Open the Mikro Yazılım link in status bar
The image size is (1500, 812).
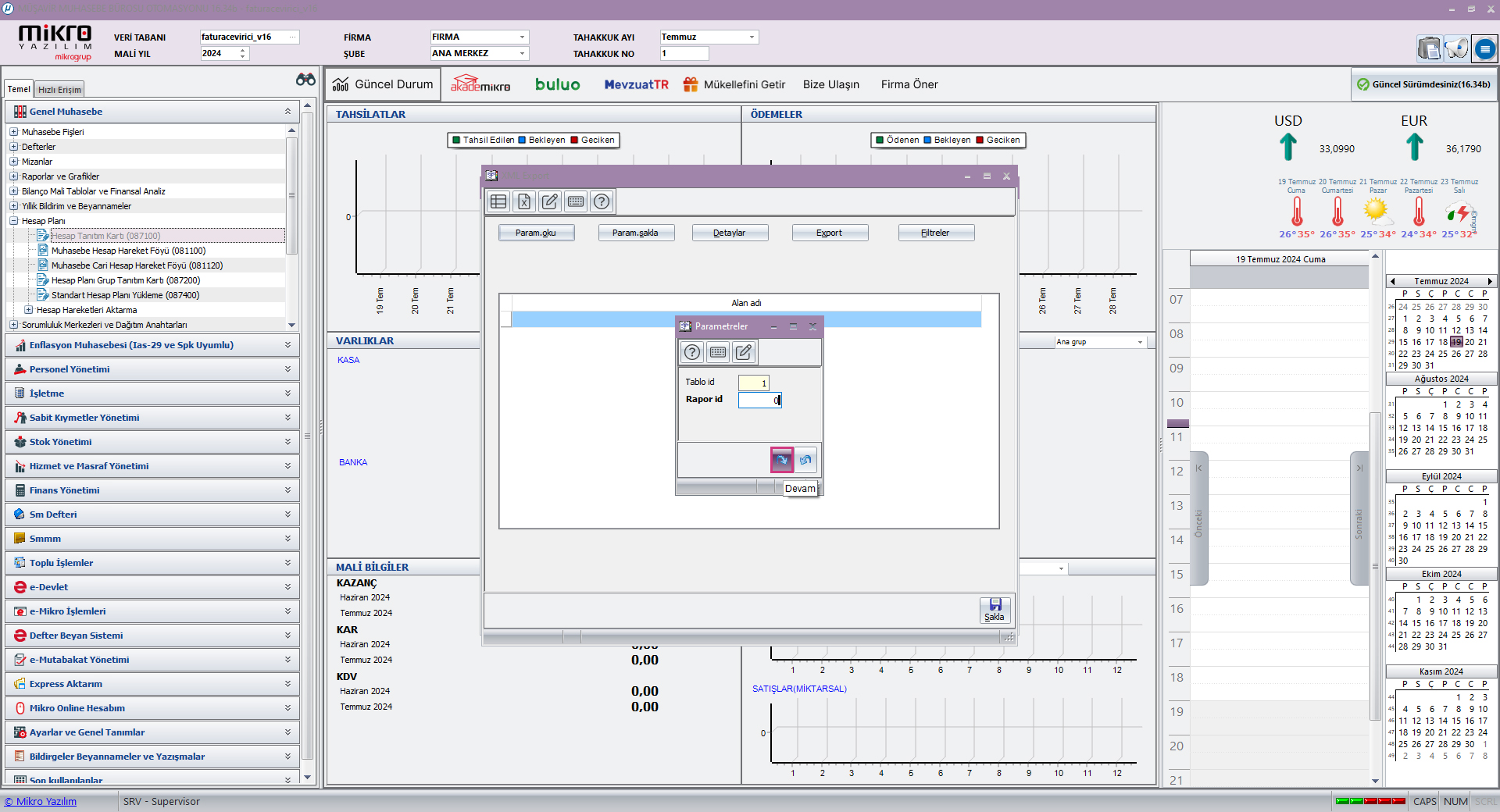coord(41,801)
